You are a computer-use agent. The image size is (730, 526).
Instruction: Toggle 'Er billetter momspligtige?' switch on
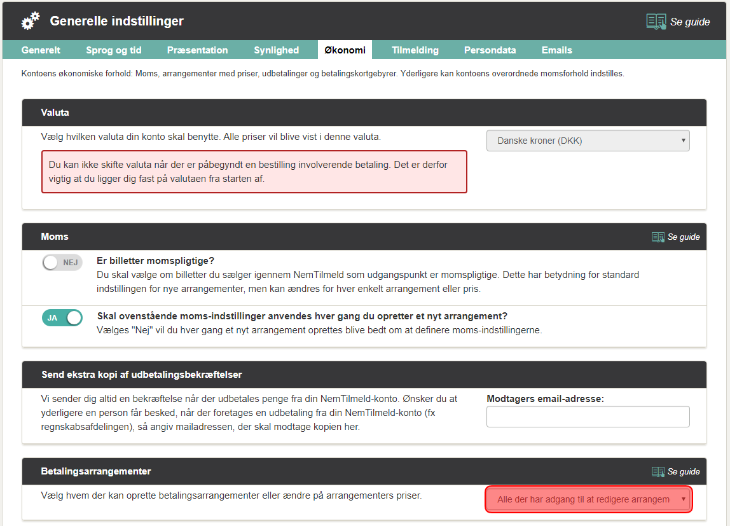tap(62, 263)
